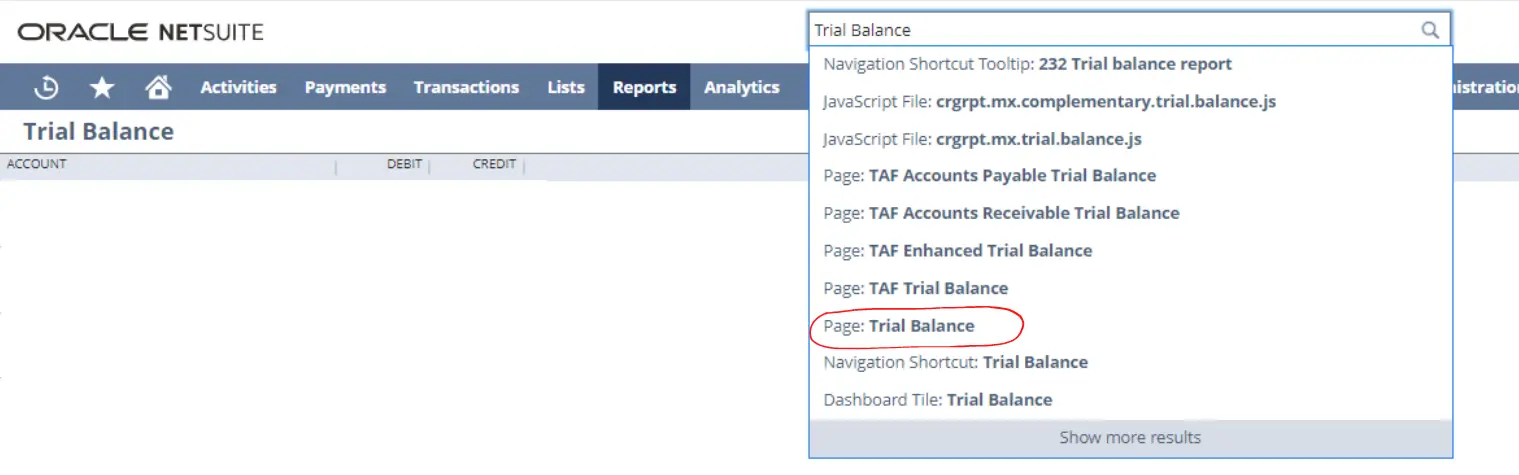This screenshot has height=475, width=1519.
Task: Click the search magnifier icon
Action: 1430,30
